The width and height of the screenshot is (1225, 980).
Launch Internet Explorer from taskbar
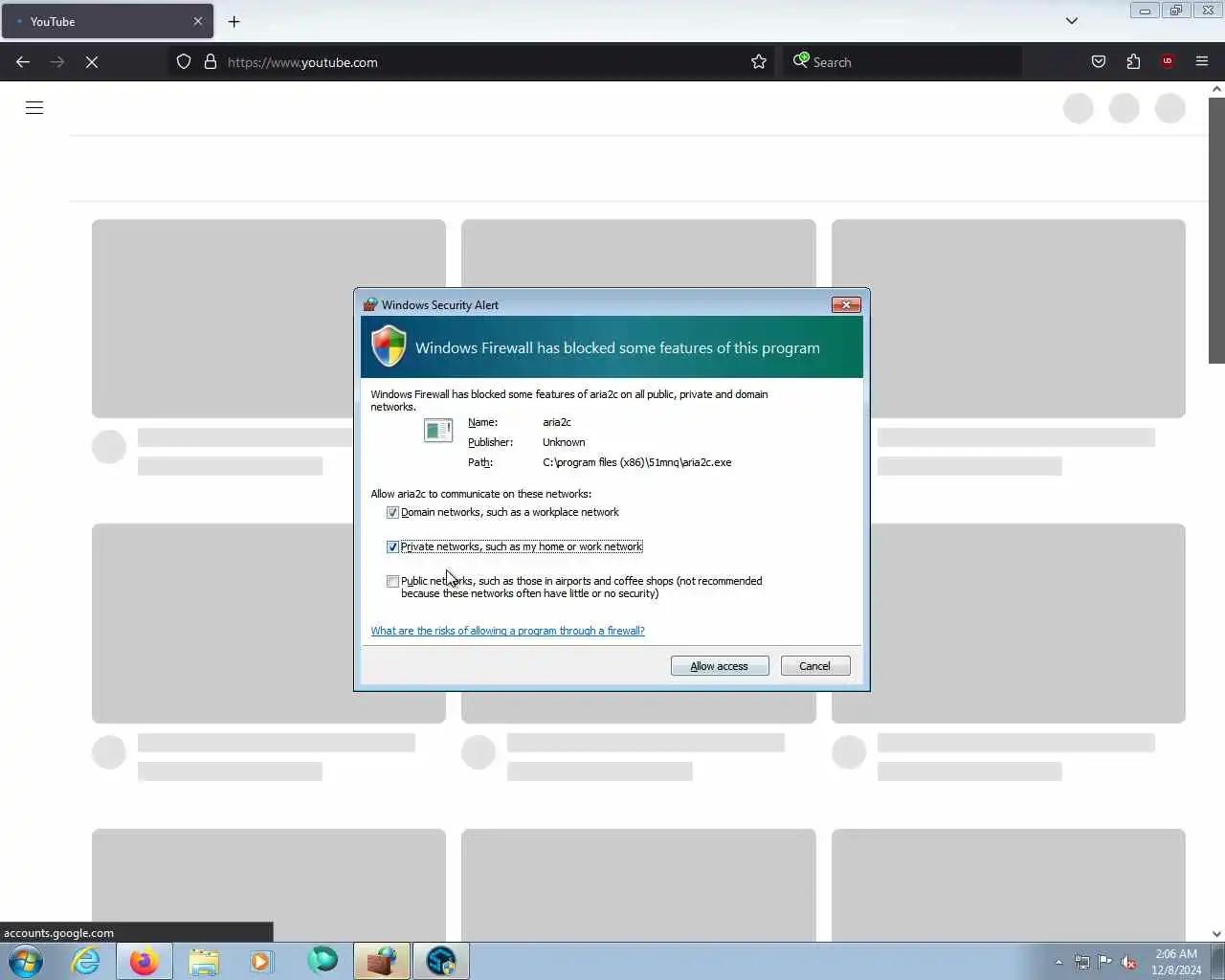click(x=86, y=961)
